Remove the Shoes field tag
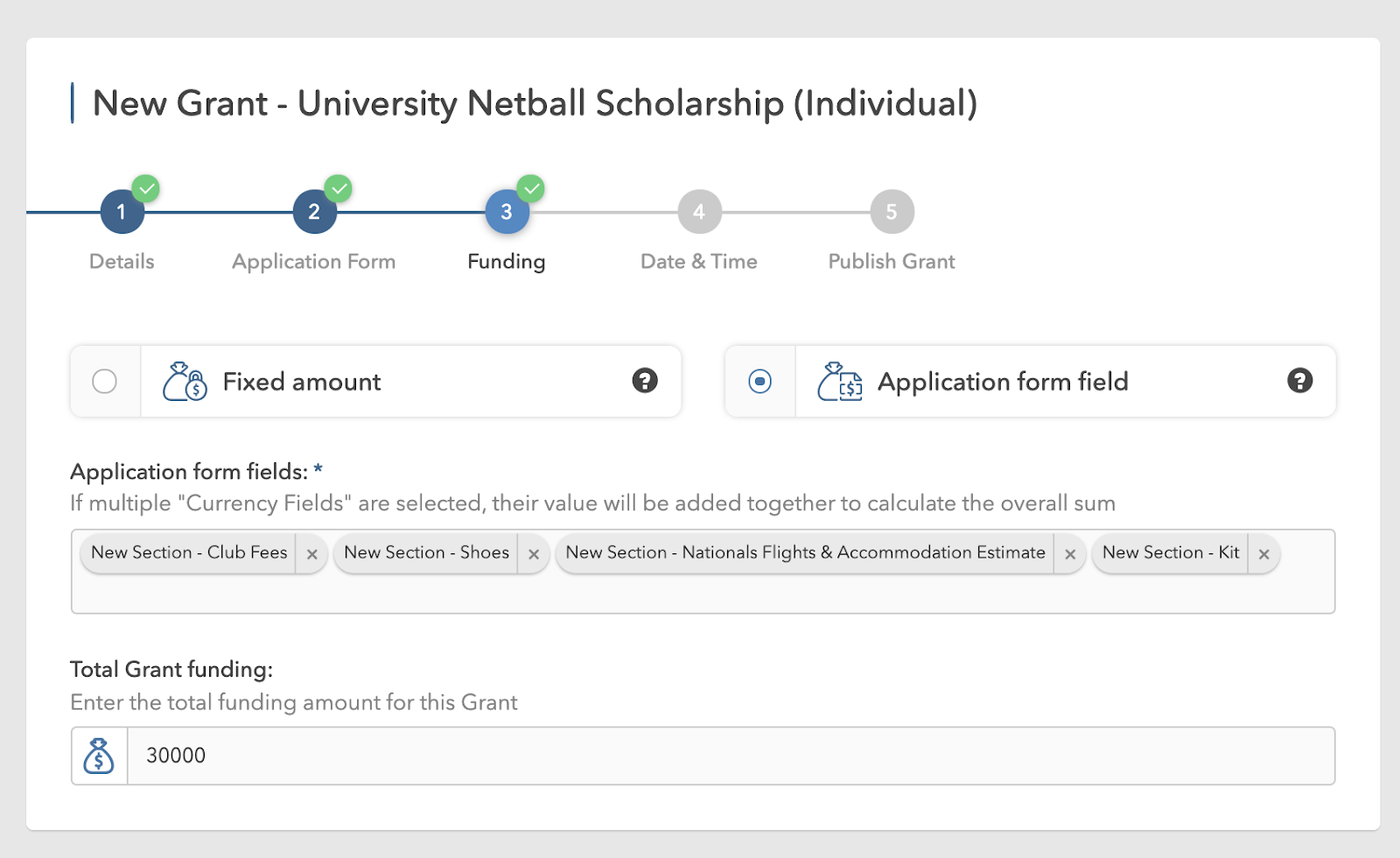1400x858 pixels. pos(534,554)
